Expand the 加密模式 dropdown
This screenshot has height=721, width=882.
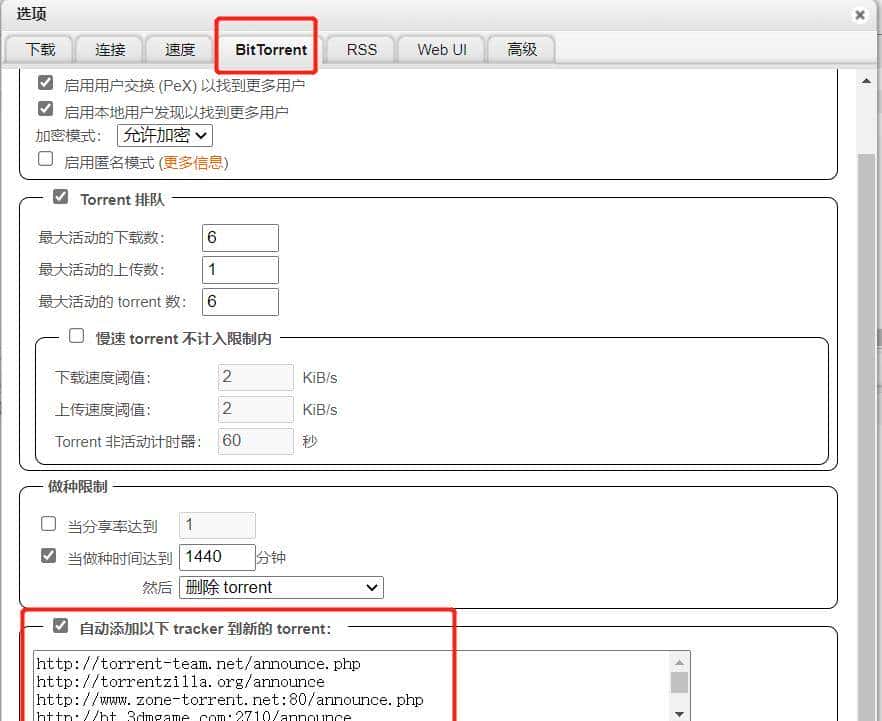coord(165,135)
